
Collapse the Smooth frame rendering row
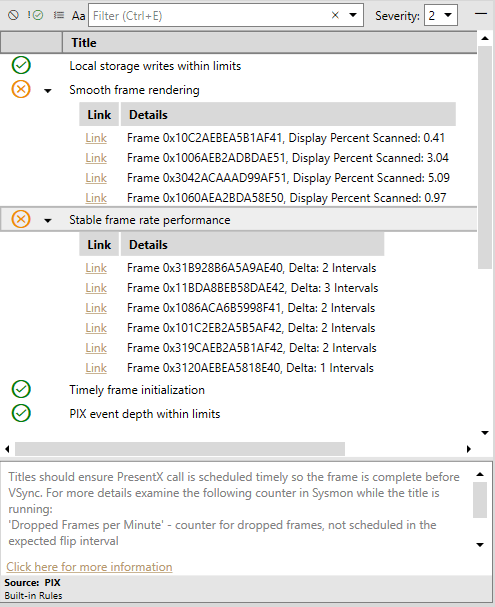48,91
